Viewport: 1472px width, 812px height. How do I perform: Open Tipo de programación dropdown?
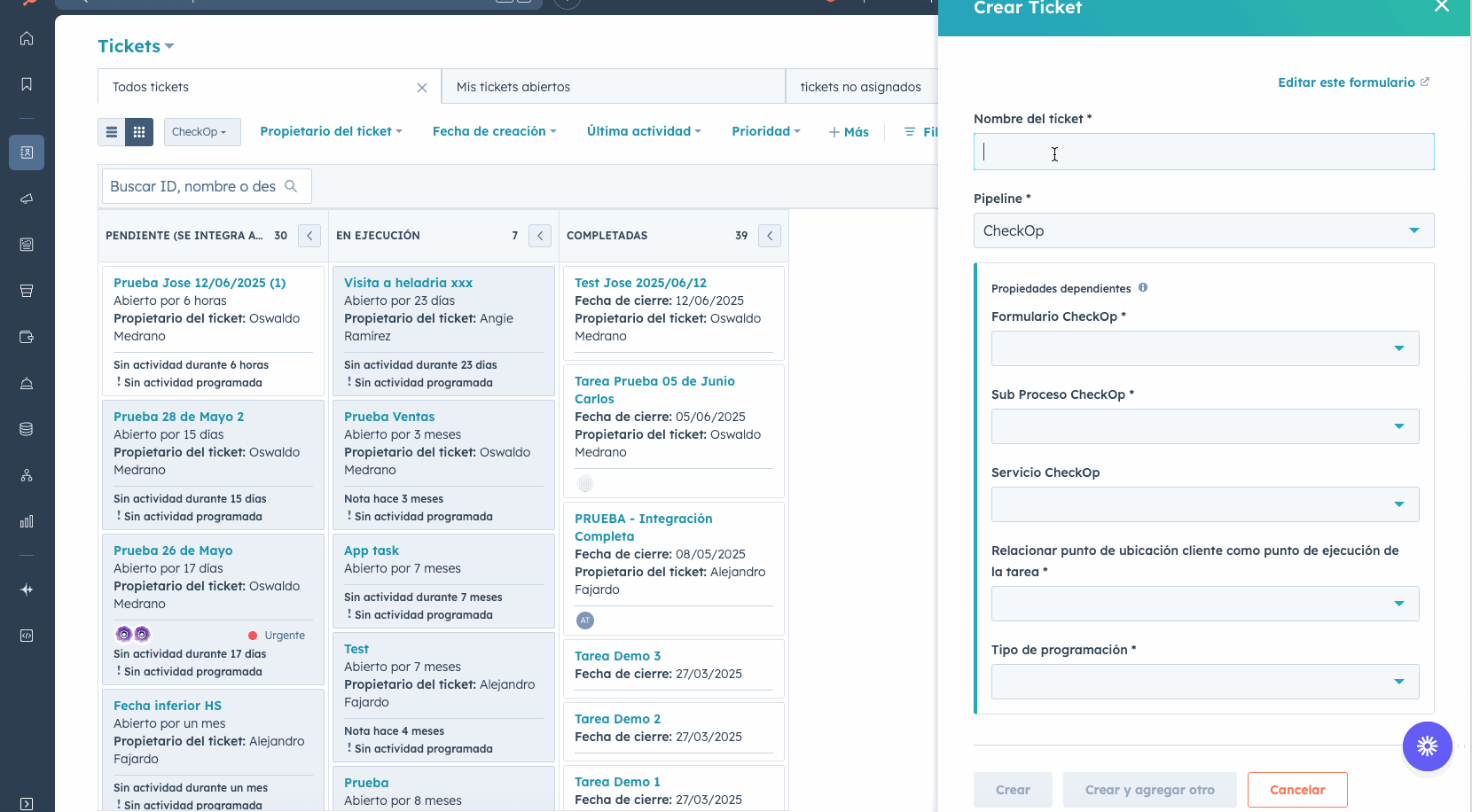[1205, 682]
